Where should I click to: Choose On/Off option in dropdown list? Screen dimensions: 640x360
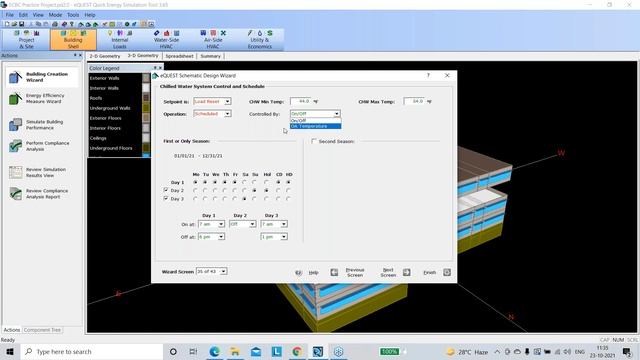click(315, 121)
